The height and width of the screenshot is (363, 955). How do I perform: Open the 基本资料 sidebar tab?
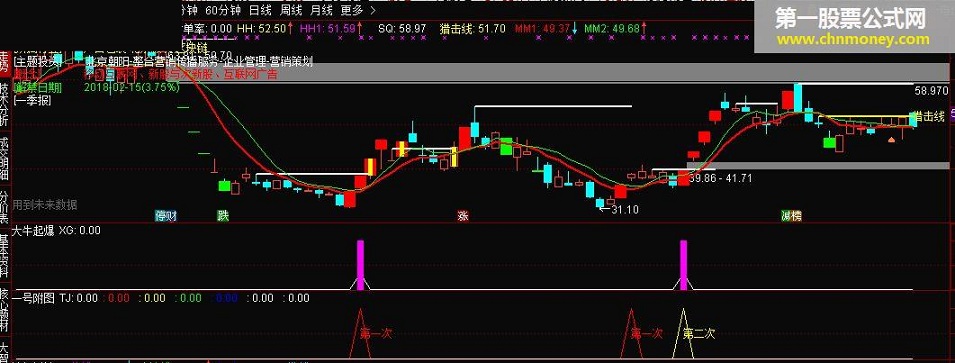[5, 256]
